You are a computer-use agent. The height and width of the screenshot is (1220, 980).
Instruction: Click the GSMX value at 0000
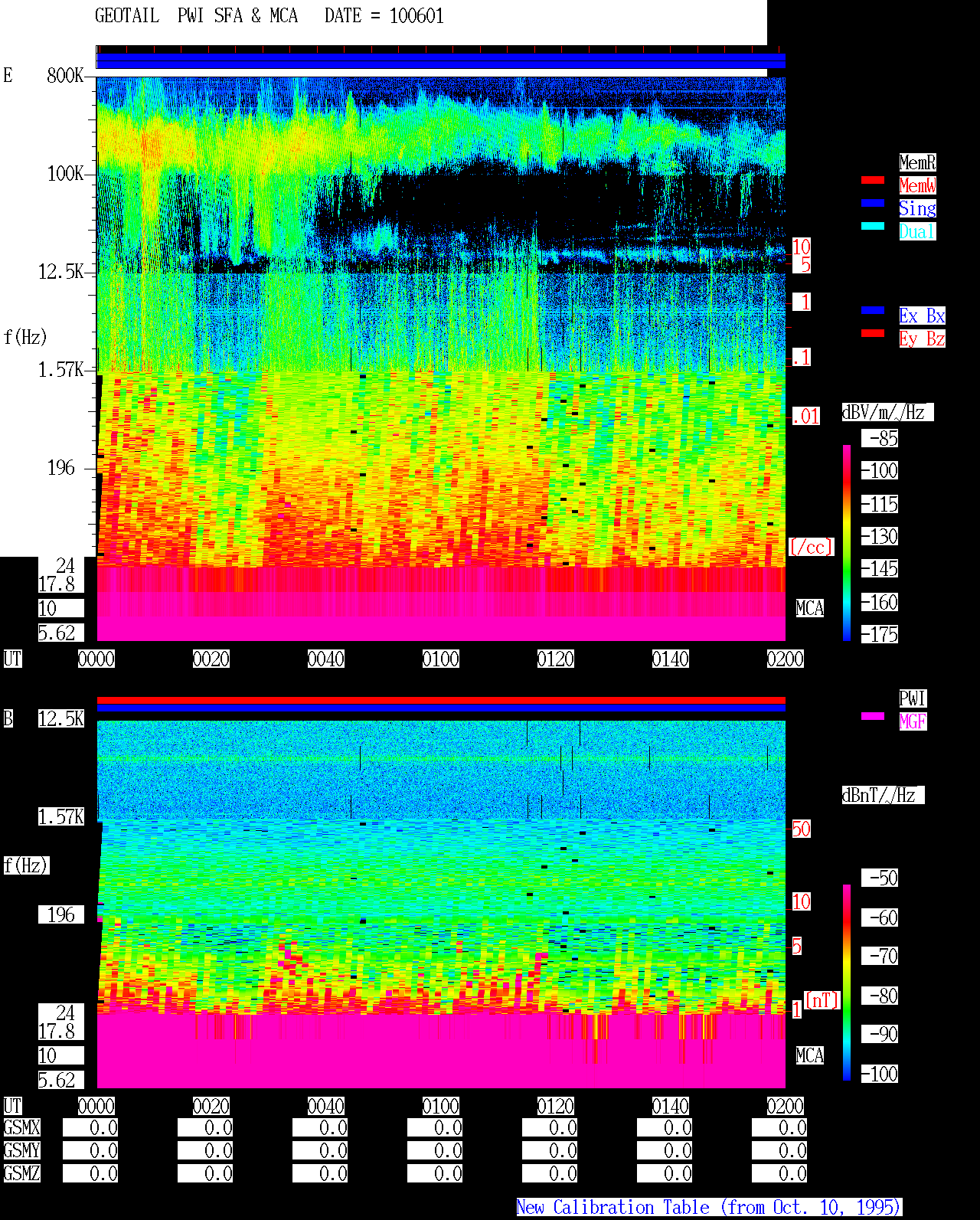90,1127
